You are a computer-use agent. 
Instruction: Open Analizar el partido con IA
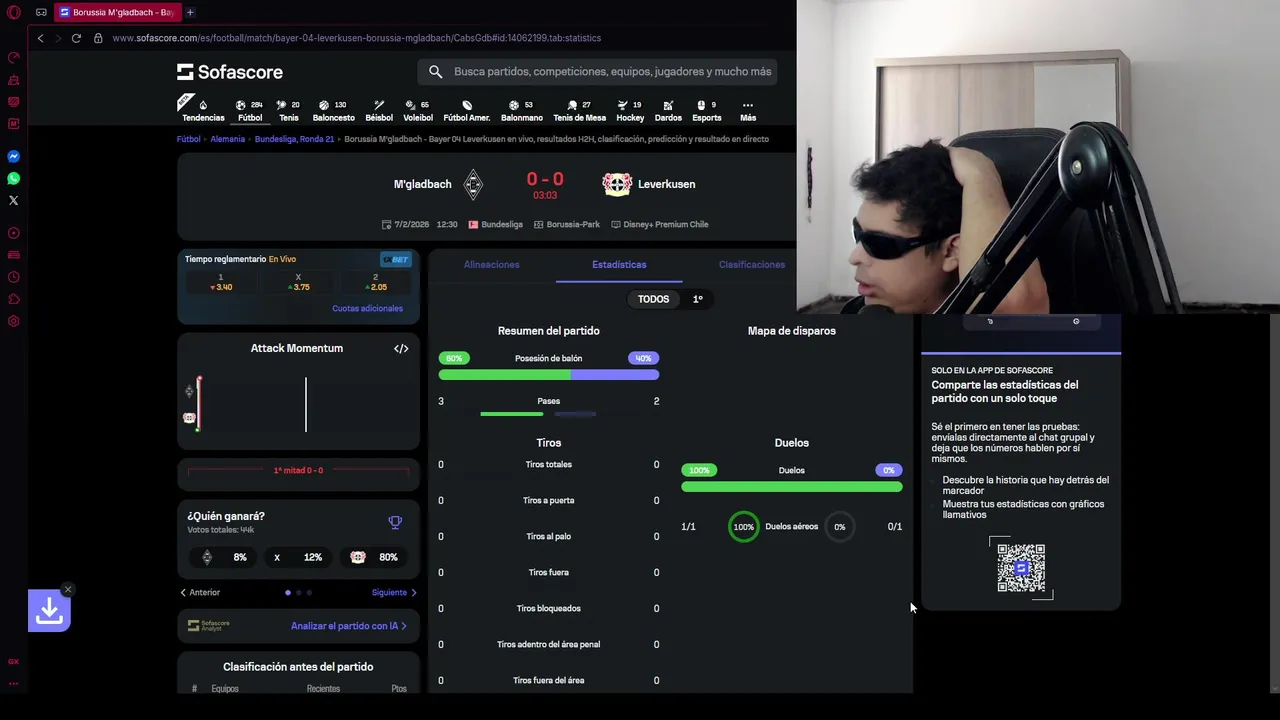click(349, 626)
